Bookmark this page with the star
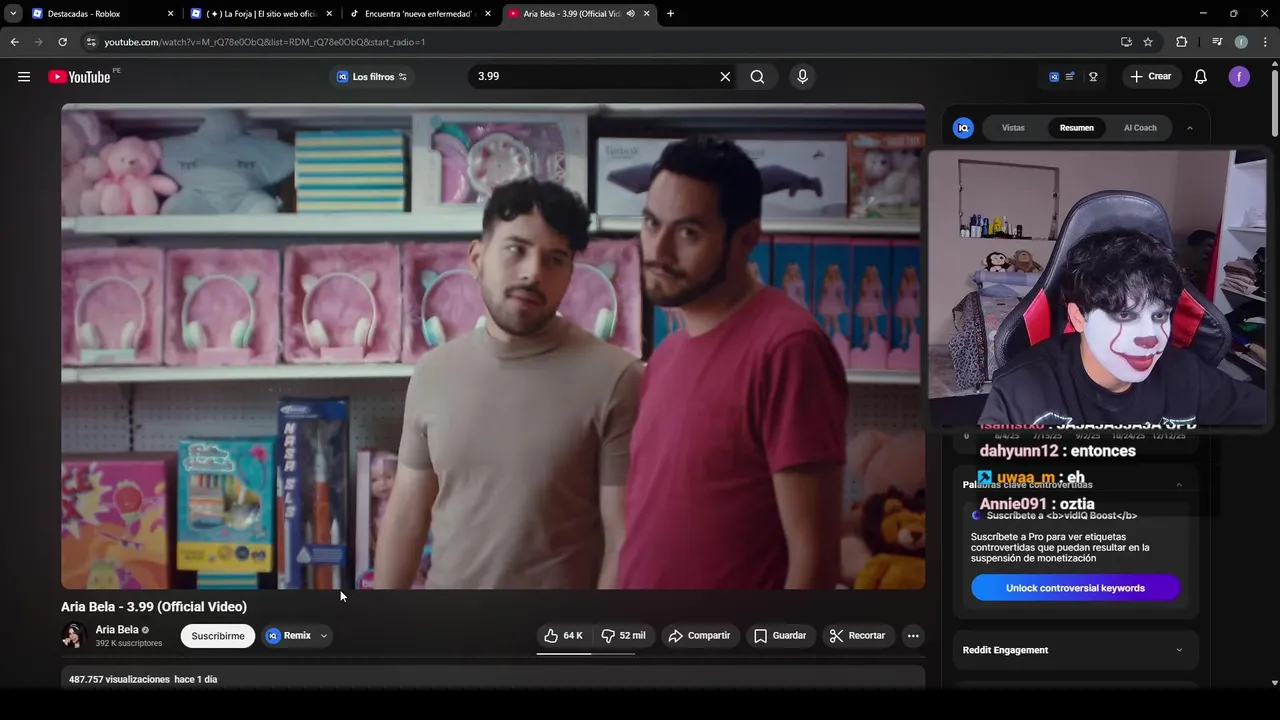The height and width of the screenshot is (720, 1280). point(1148,42)
